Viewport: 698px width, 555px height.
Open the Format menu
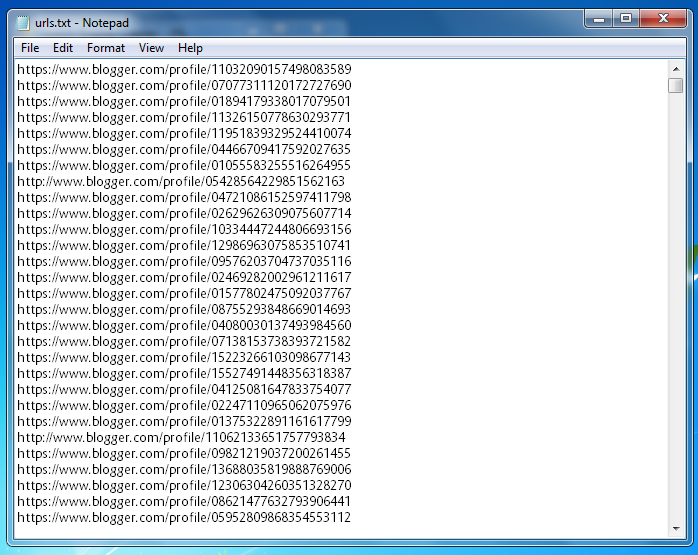tap(106, 48)
